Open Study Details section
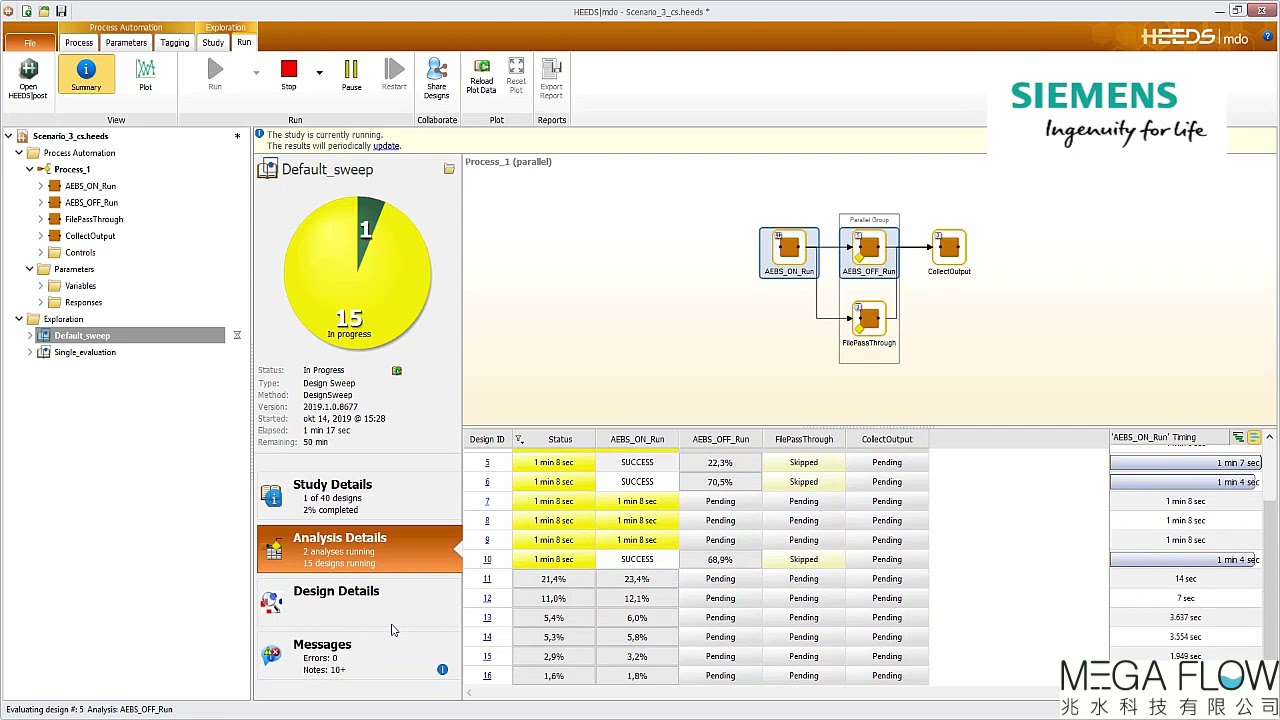The height and width of the screenshot is (720, 1280). (x=358, y=496)
